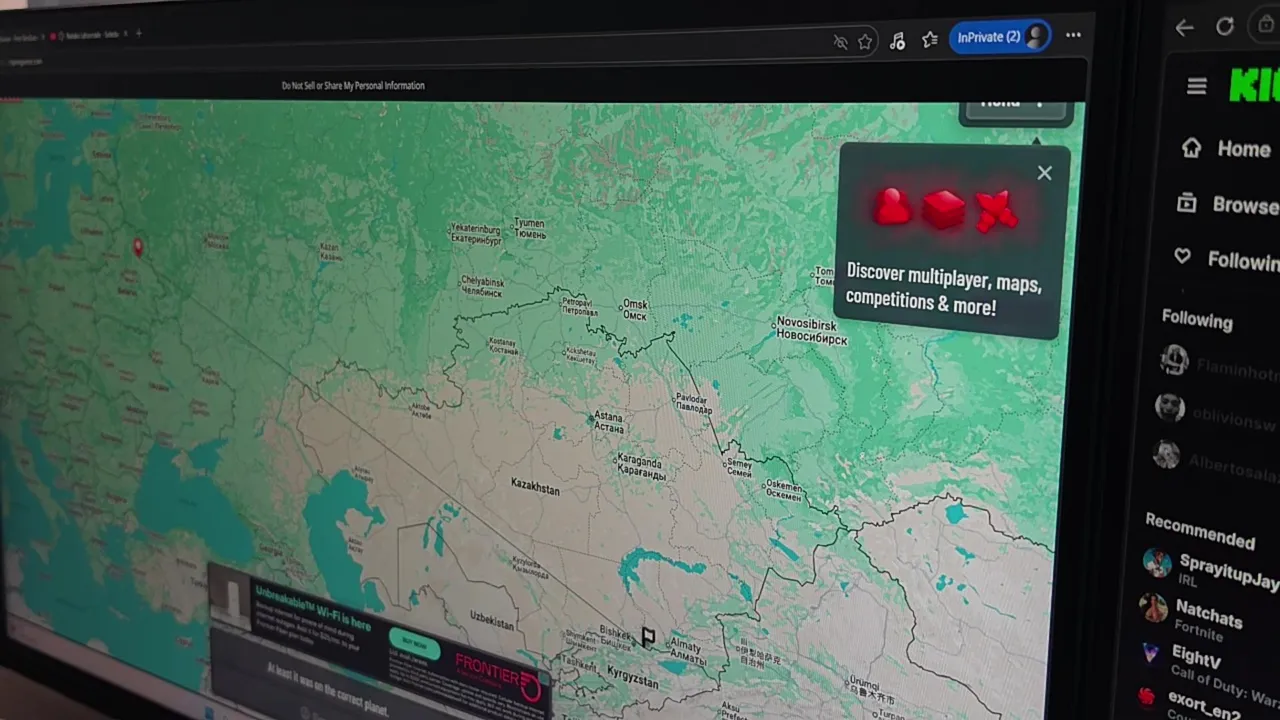Click the tracking prevention eye icon in address bar
Viewport: 1280px width, 720px height.
(840, 42)
